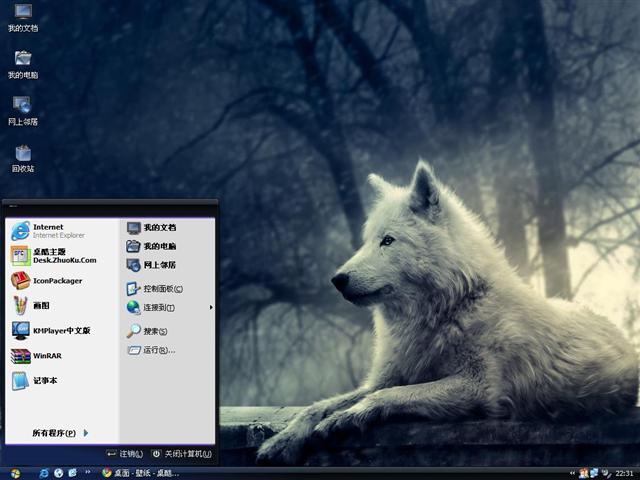Select 我的电脑 icon on the desktop

[x=22, y=59]
